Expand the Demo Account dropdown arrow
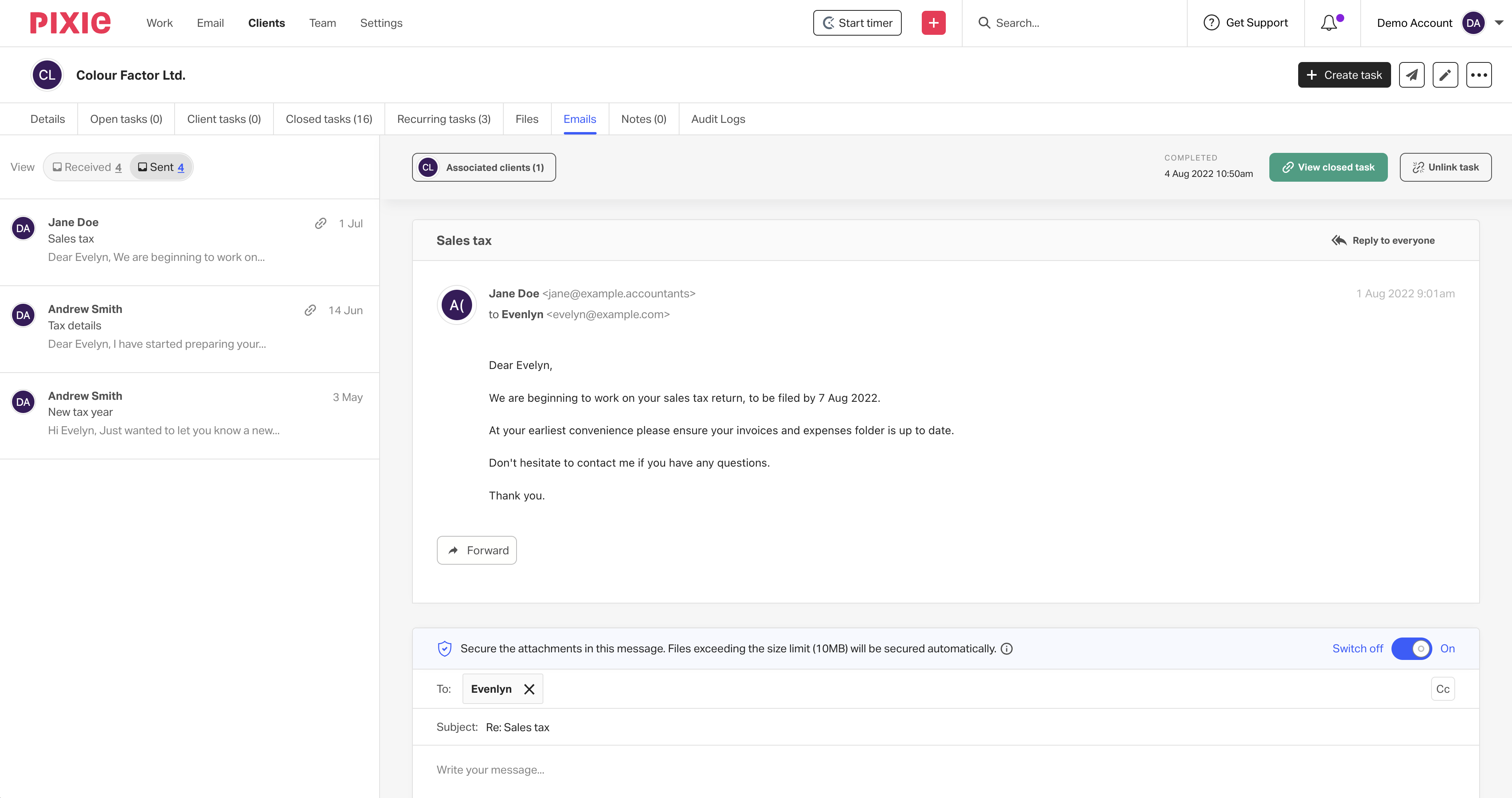 [x=1498, y=23]
